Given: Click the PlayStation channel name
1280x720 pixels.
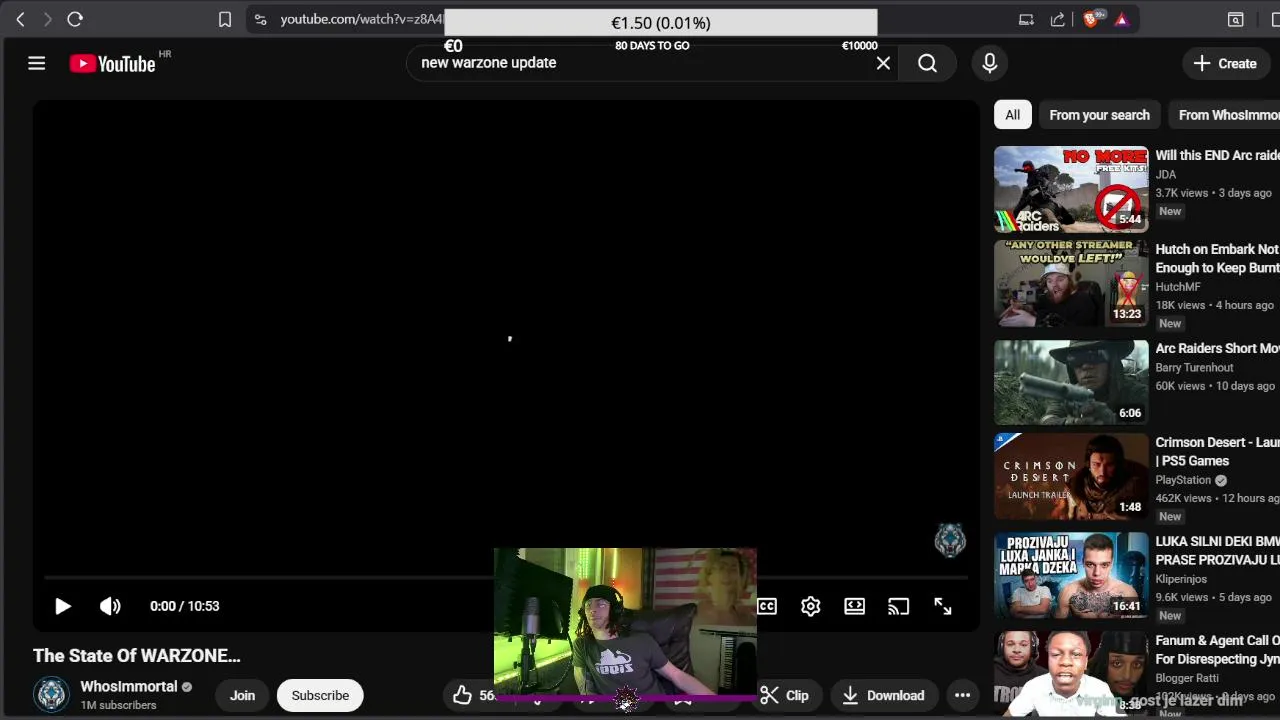Looking at the screenshot, I should click(1183, 480).
